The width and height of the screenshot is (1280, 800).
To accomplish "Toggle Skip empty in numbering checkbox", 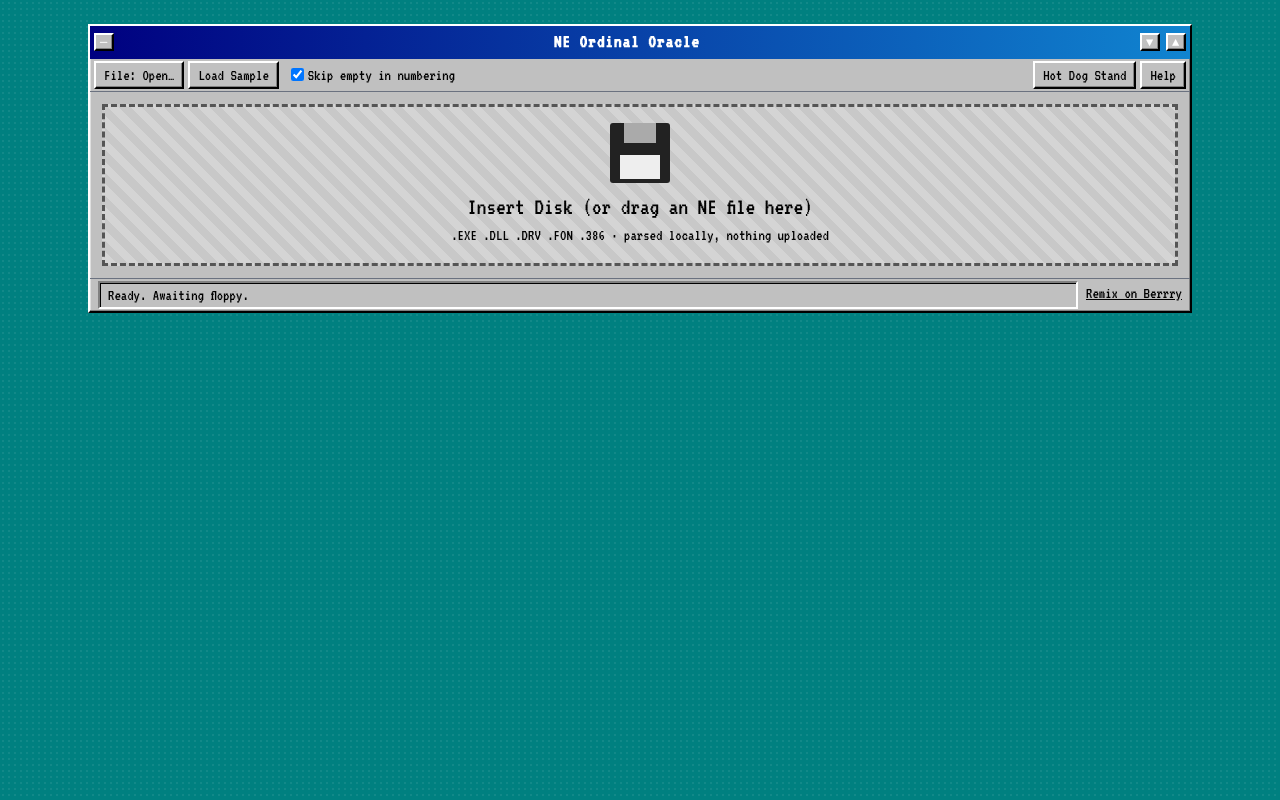I will [297, 75].
